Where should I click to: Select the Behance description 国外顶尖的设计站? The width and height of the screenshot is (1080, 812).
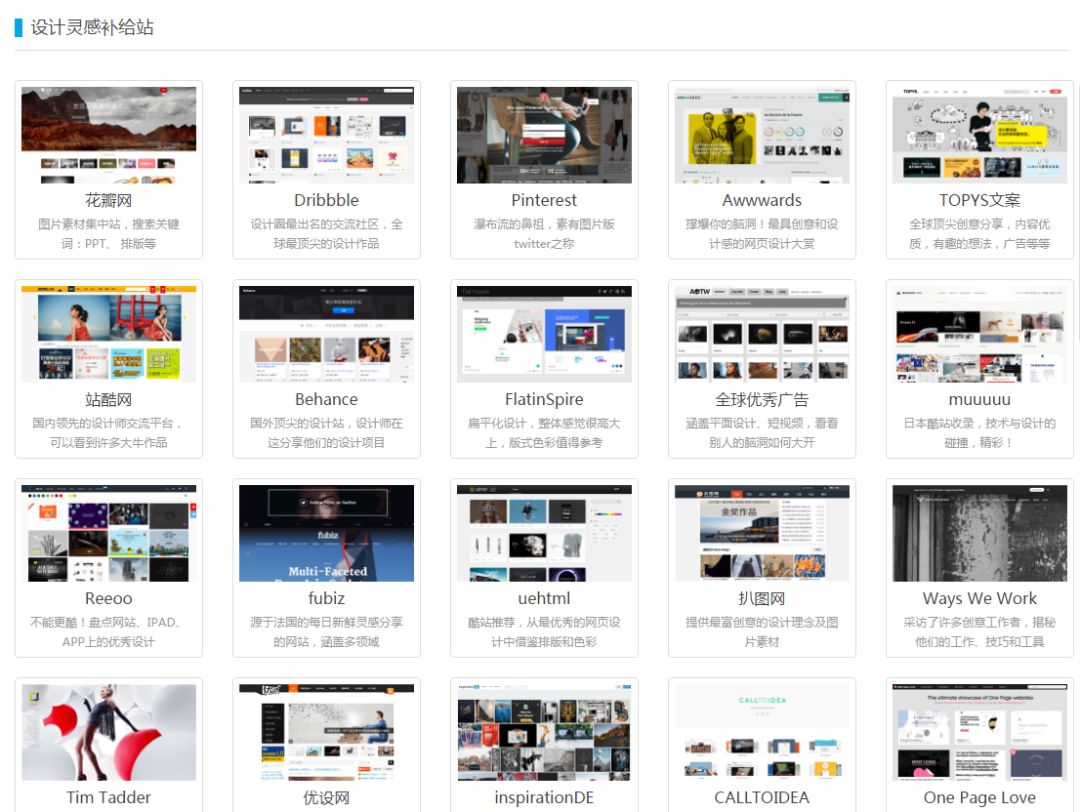click(326, 433)
